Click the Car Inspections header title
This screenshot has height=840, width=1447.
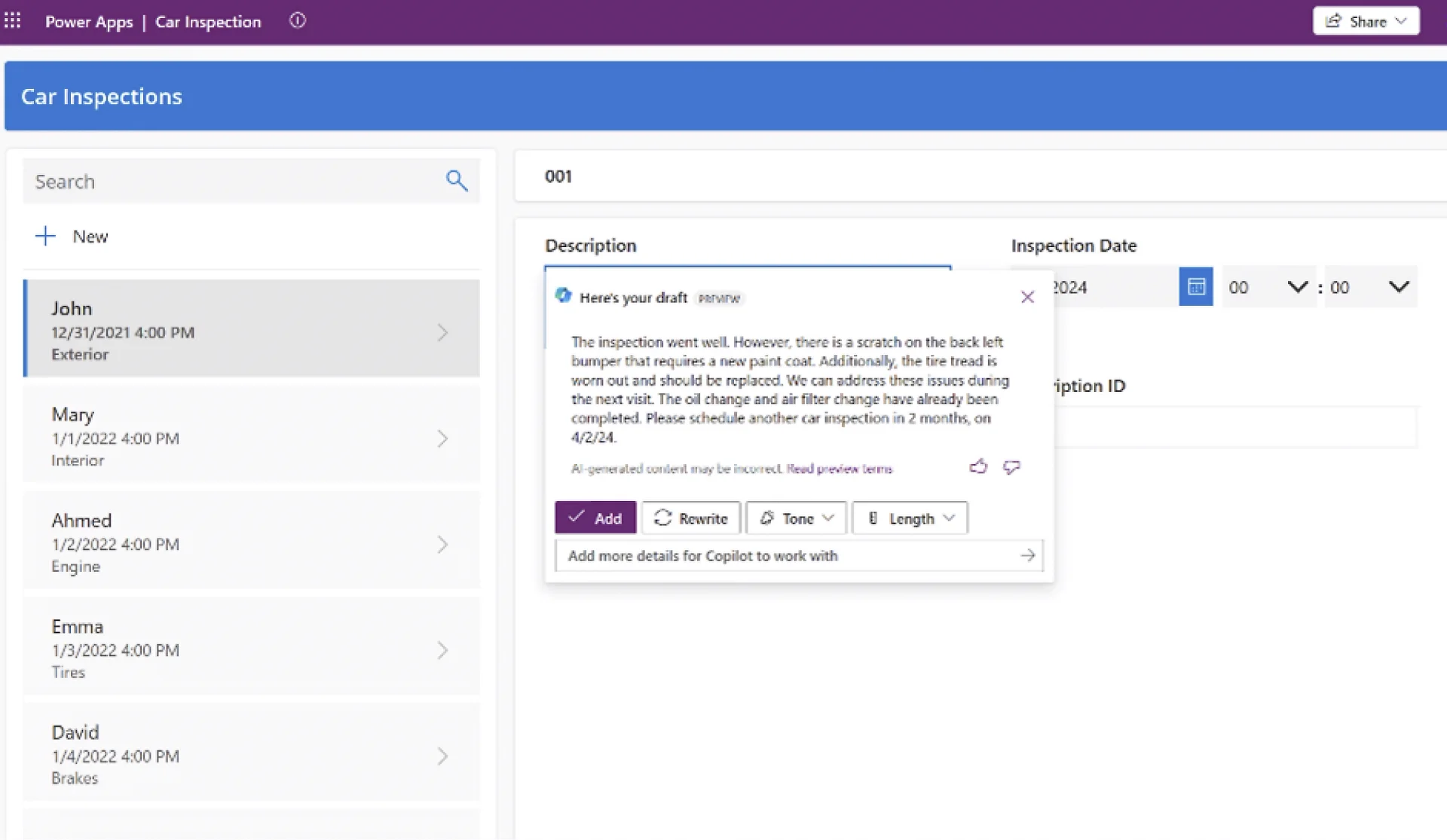click(102, 96)
